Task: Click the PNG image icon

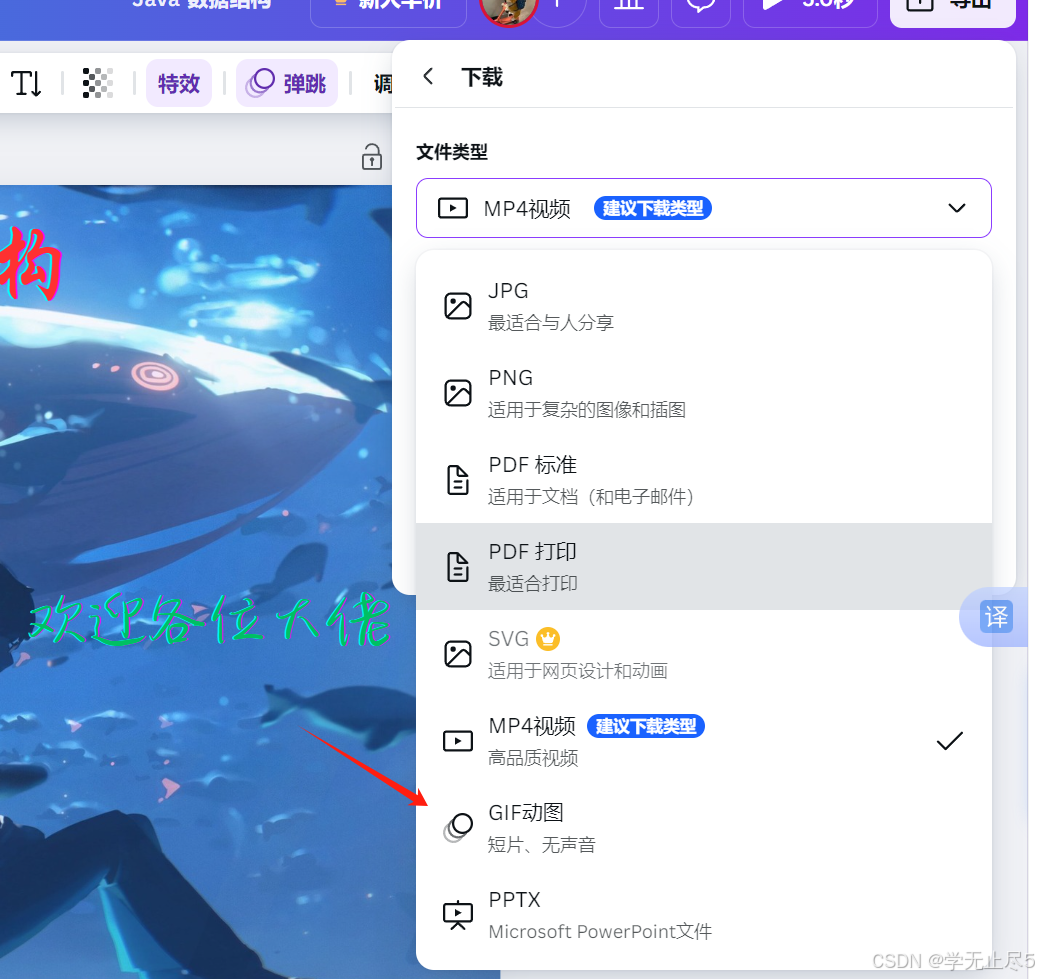Action: coord(458,393)
